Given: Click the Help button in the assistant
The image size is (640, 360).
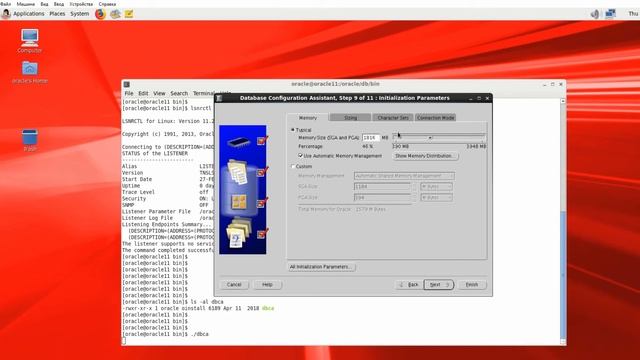Looking at the screenshot, I should (x=267, y=284).
